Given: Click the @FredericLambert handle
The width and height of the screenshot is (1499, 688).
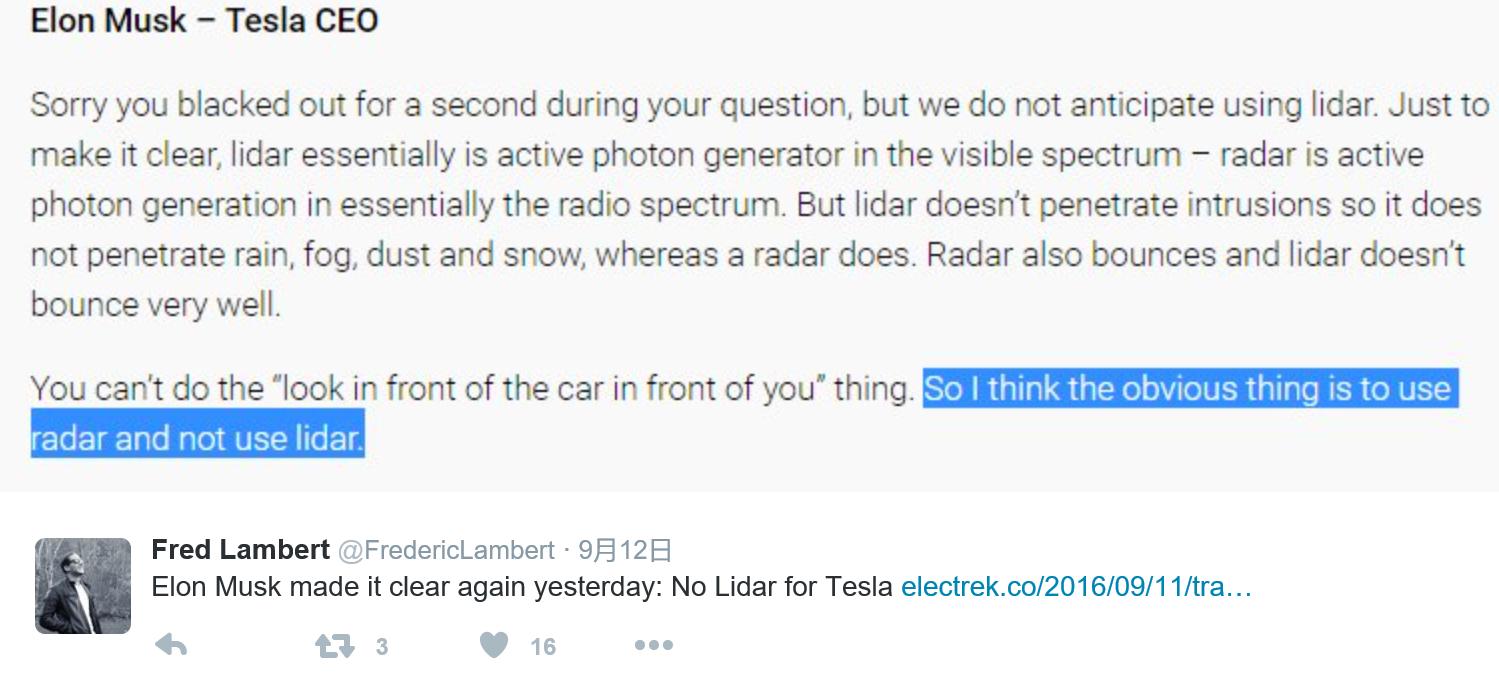Looking at the screenshot, I should tap(446, 551).
